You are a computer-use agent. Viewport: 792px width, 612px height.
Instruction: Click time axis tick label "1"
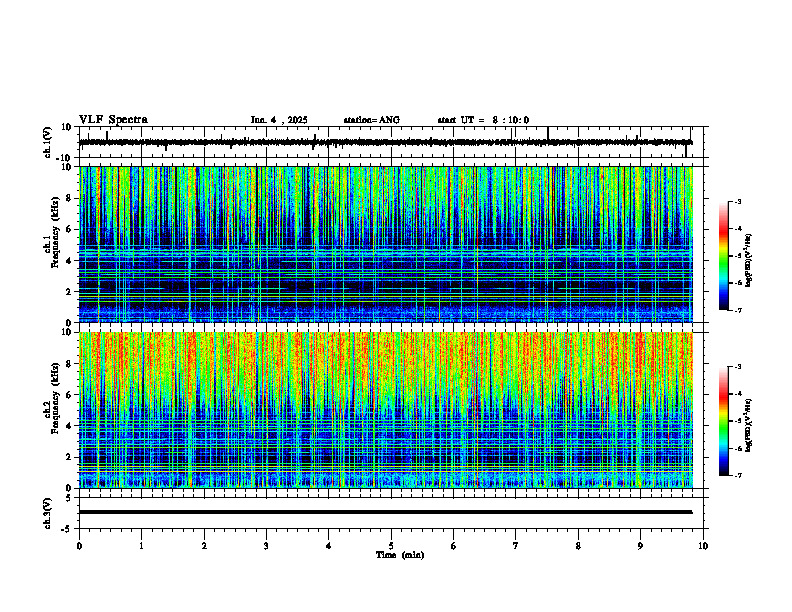pos(141,546)
